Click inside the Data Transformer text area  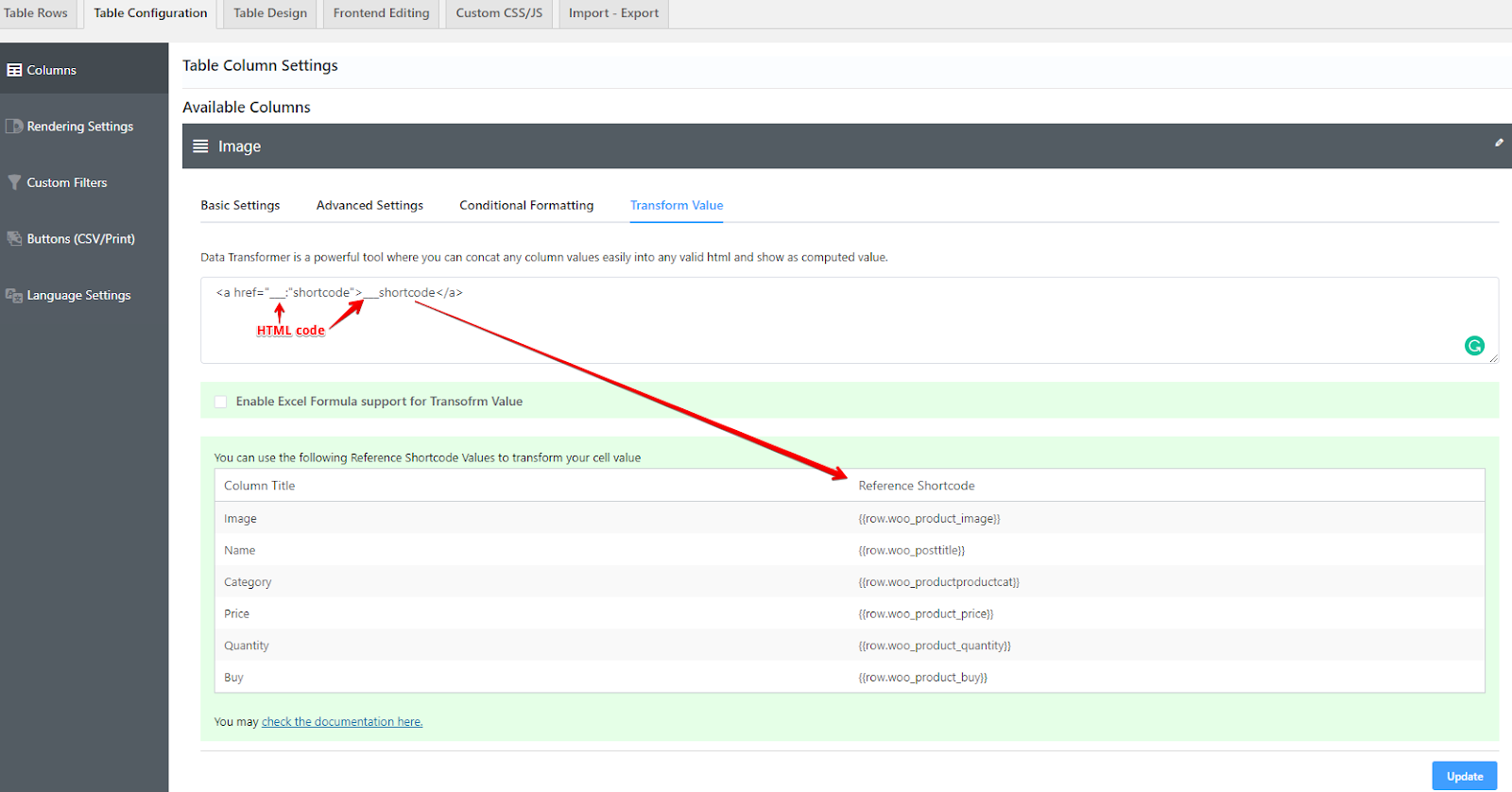tap(850, 320)
